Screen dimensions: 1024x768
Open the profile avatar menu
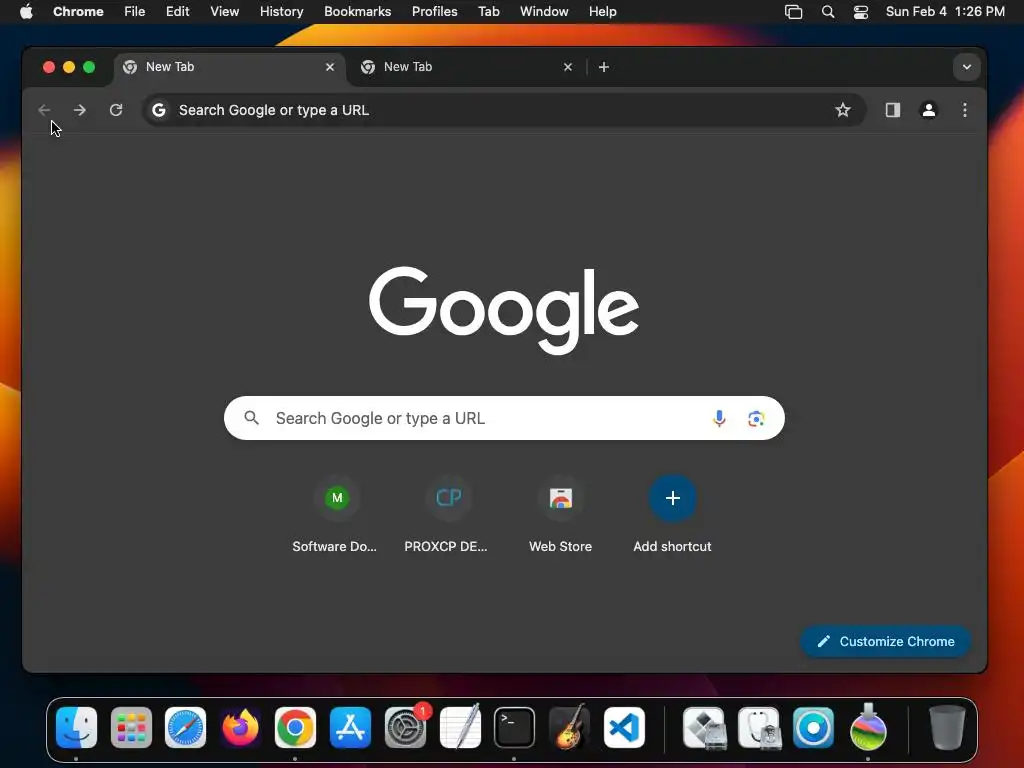(x=929, y=110)
